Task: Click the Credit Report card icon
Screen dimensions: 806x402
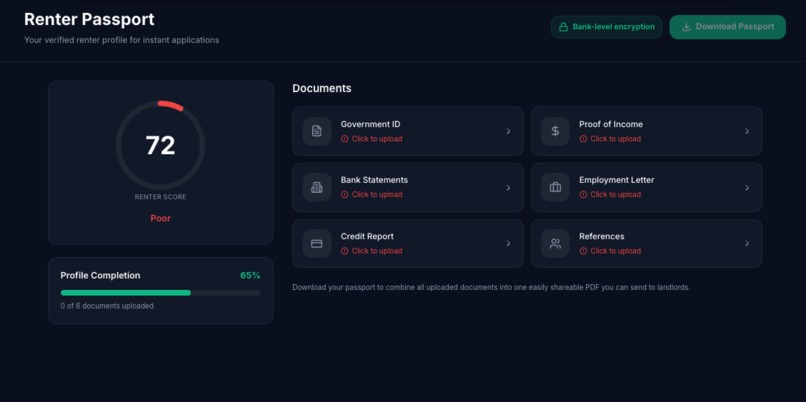Action: pyautogui.click(x=317, y=243)
